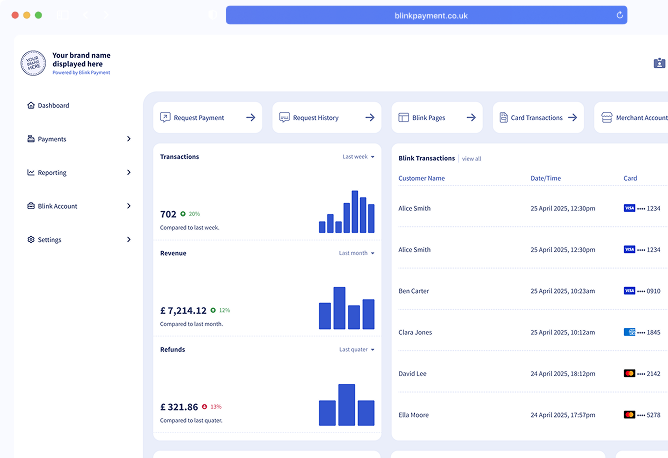Expand the Payments menu chevron

coord(129,139)
